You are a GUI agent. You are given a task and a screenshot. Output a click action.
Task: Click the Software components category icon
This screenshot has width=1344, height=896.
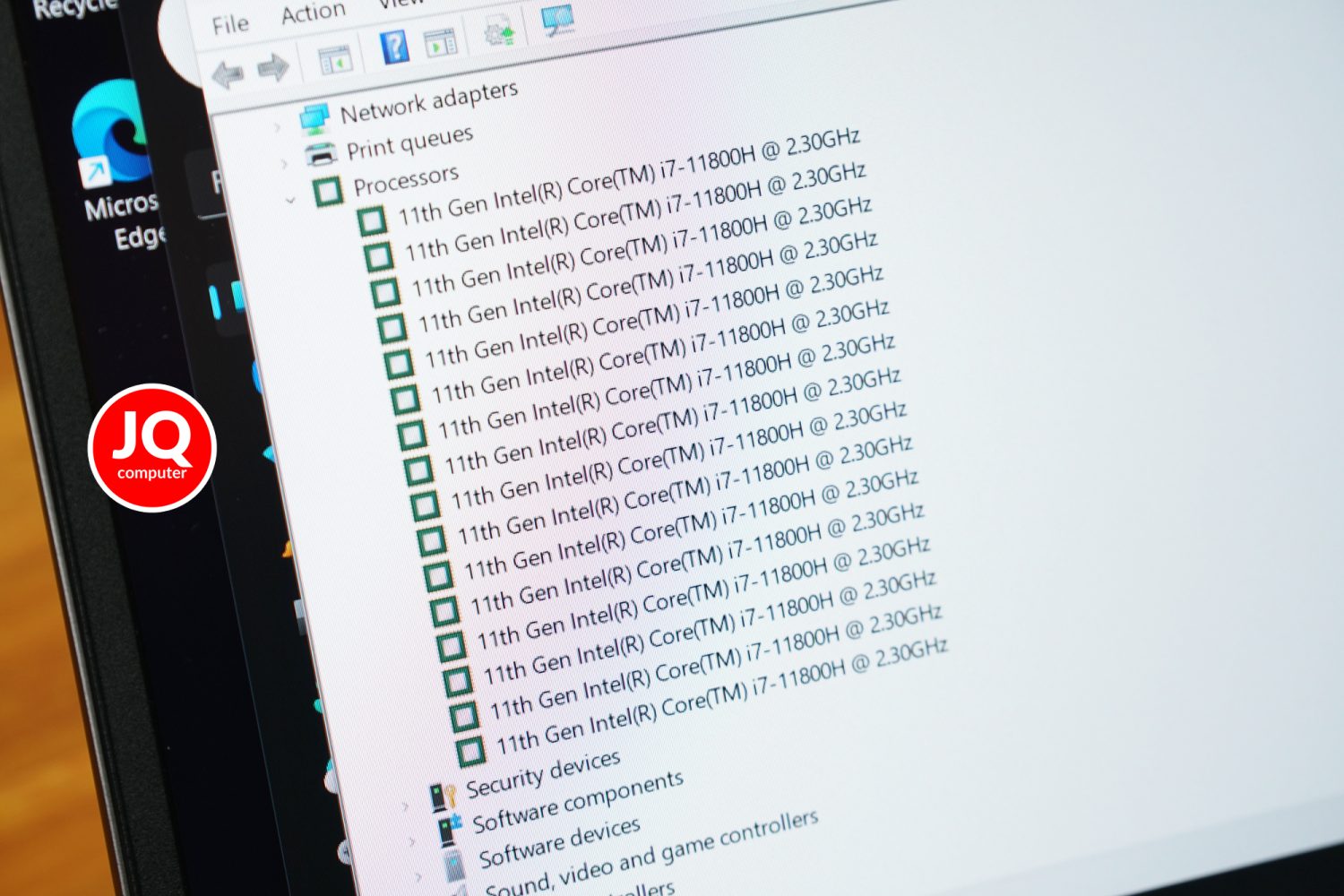click(450, 829)
